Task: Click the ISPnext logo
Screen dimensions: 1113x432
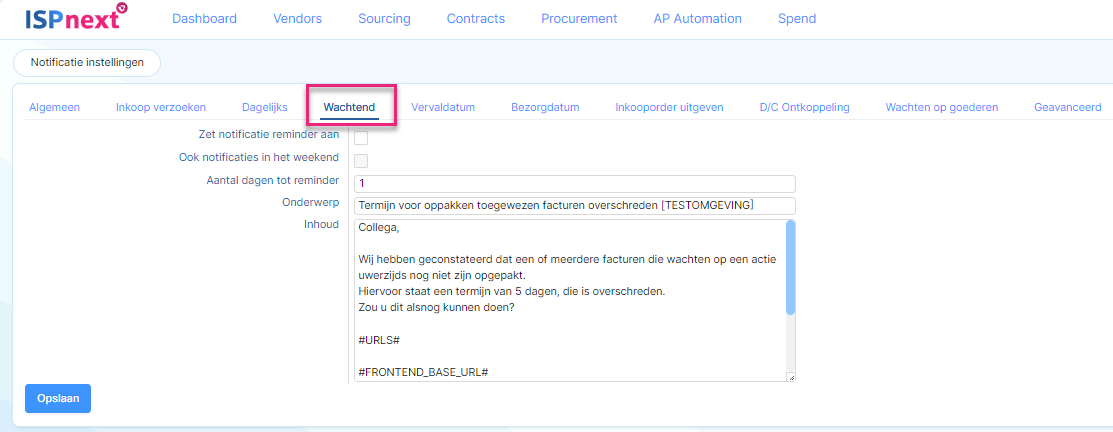Action: pyautogui.click(x=76, y=17)
